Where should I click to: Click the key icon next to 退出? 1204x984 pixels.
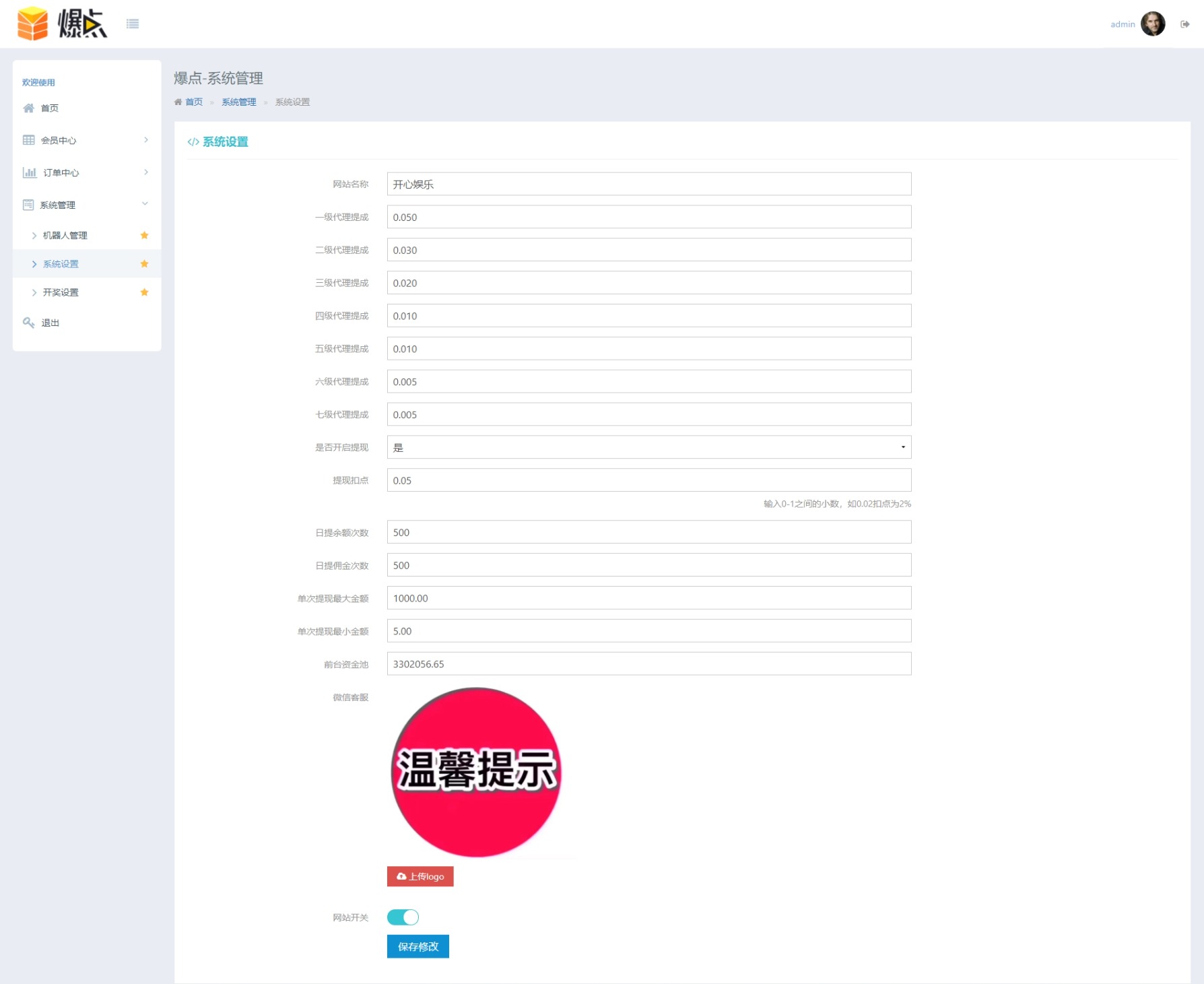tap(28, 323)
